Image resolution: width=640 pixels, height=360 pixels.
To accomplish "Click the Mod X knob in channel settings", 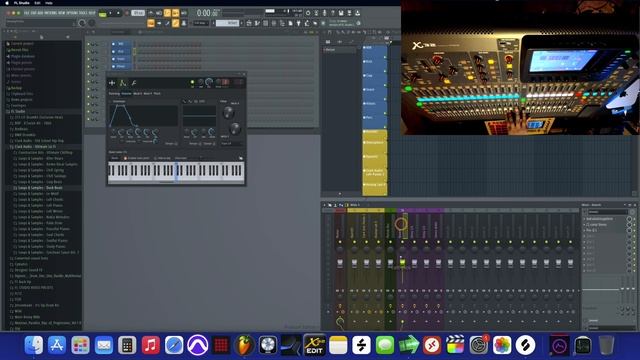I will (x=229, y=113).
